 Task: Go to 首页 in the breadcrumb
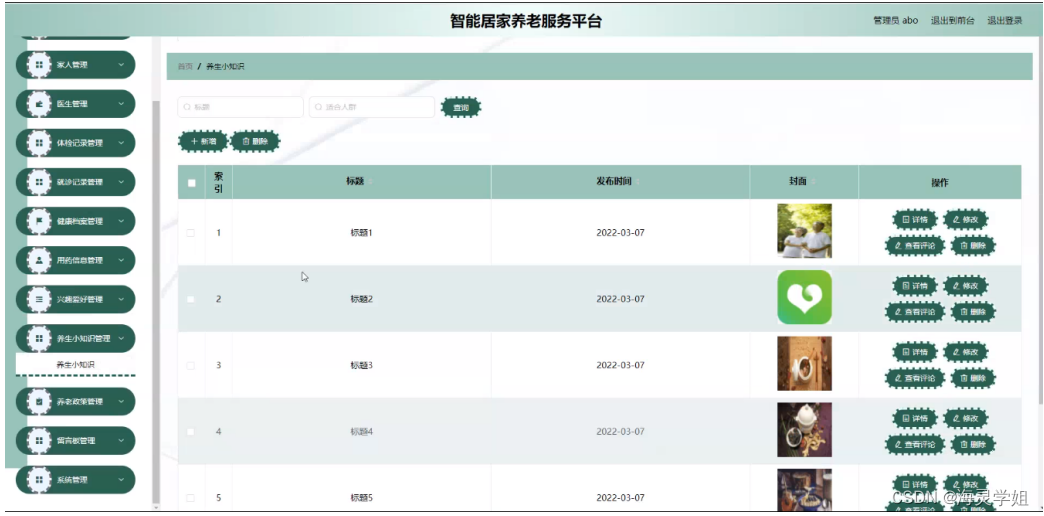(185, 67)
